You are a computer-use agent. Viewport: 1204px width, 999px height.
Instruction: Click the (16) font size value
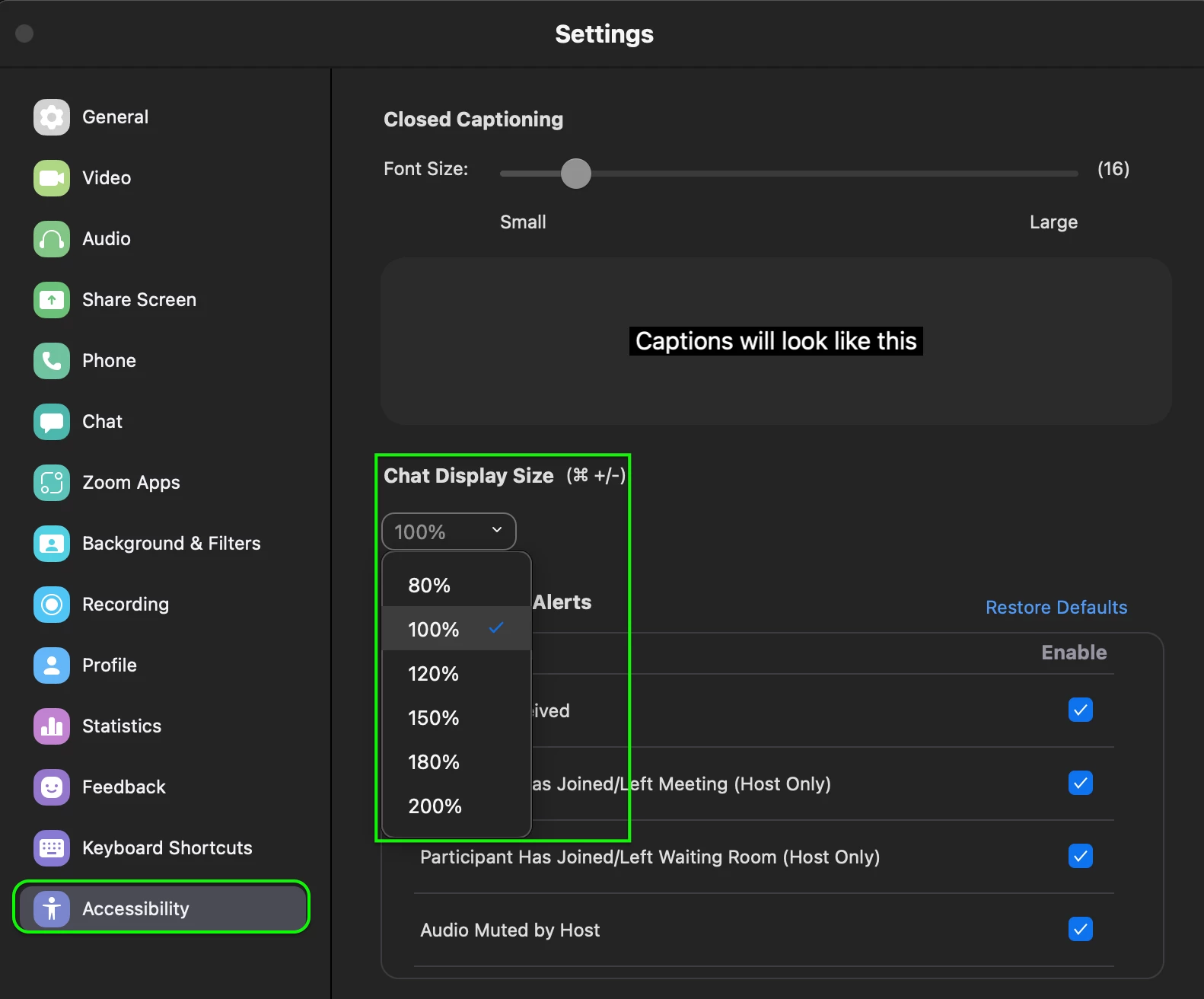1113,169
